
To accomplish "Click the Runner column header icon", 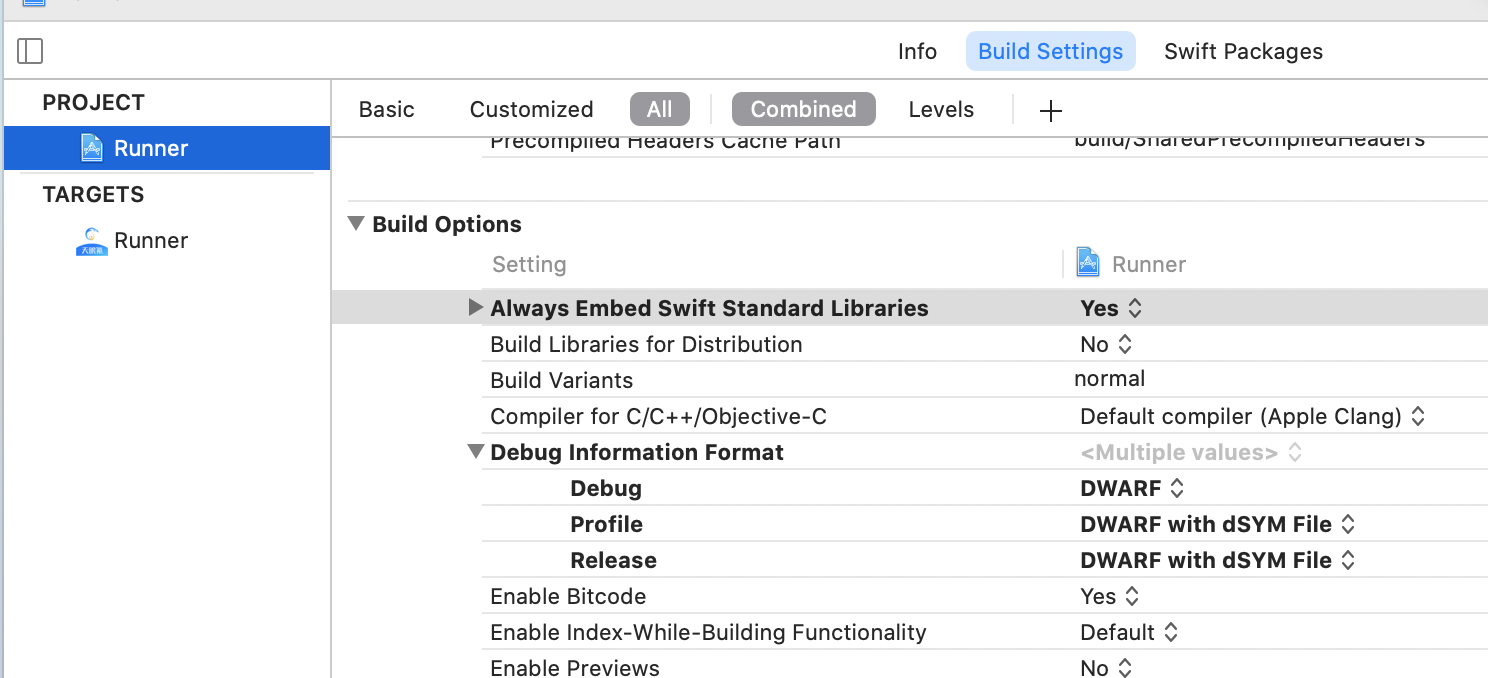I will (1088, 264).
